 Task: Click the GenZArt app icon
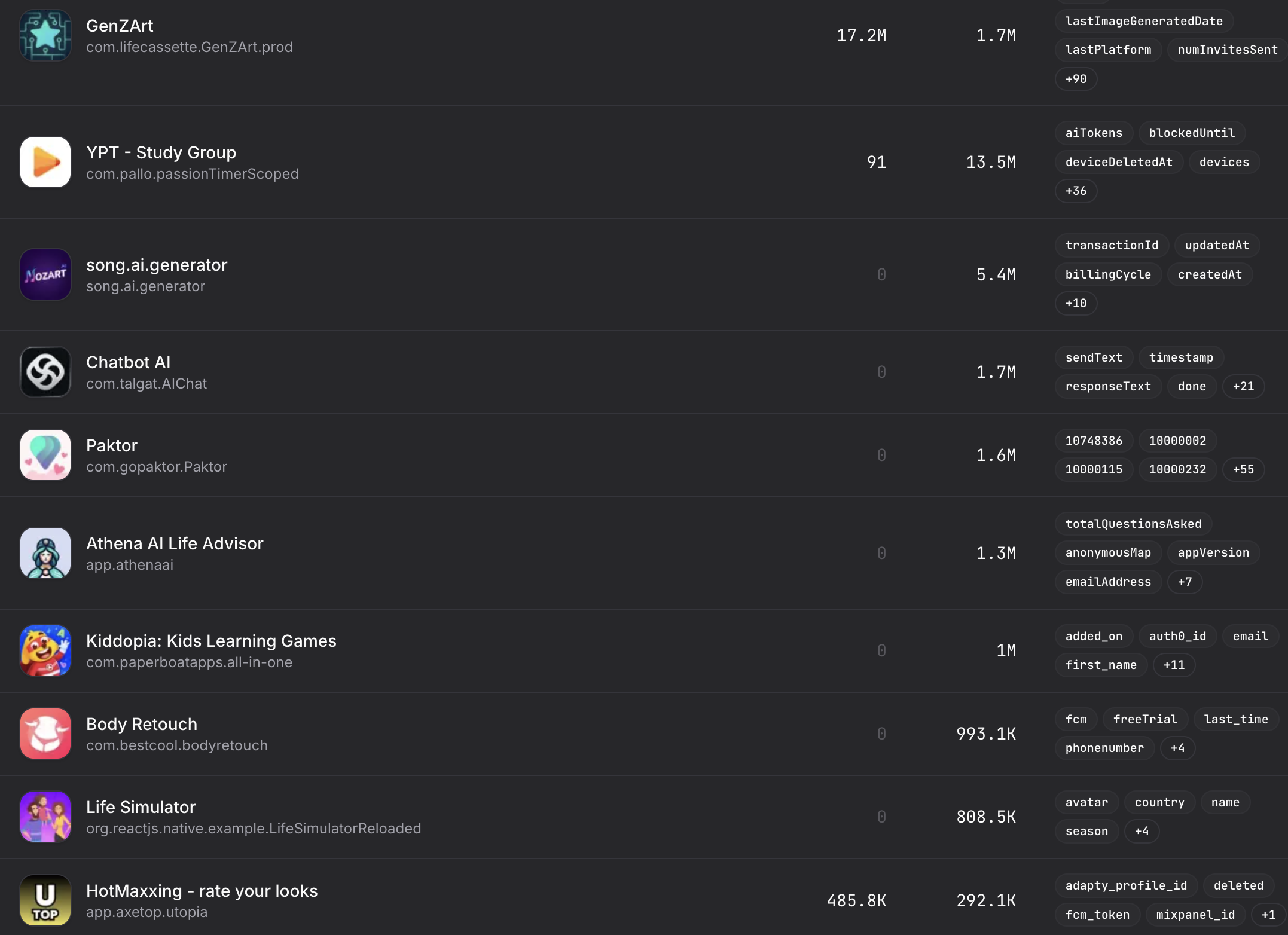[45, 36]
